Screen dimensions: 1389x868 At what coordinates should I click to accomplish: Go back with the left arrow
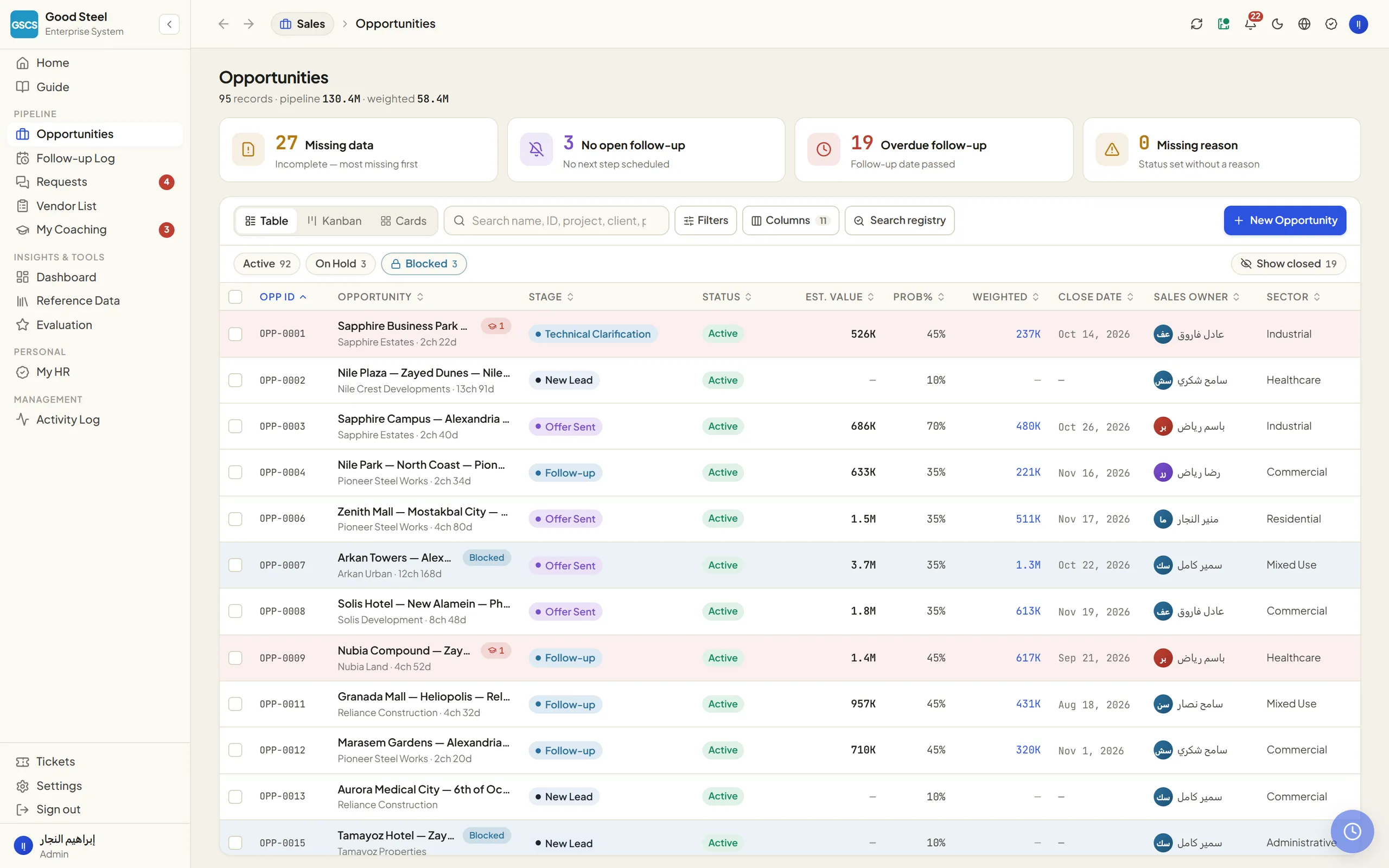(x=224, y=24)
